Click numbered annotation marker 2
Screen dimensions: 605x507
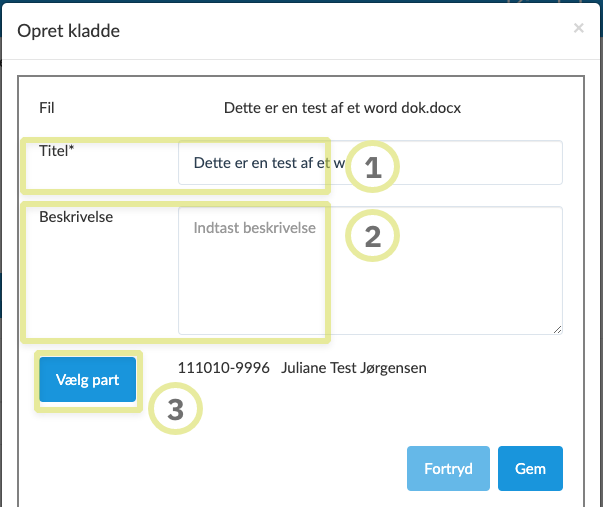pyautogui.click(x=373, y=237)
